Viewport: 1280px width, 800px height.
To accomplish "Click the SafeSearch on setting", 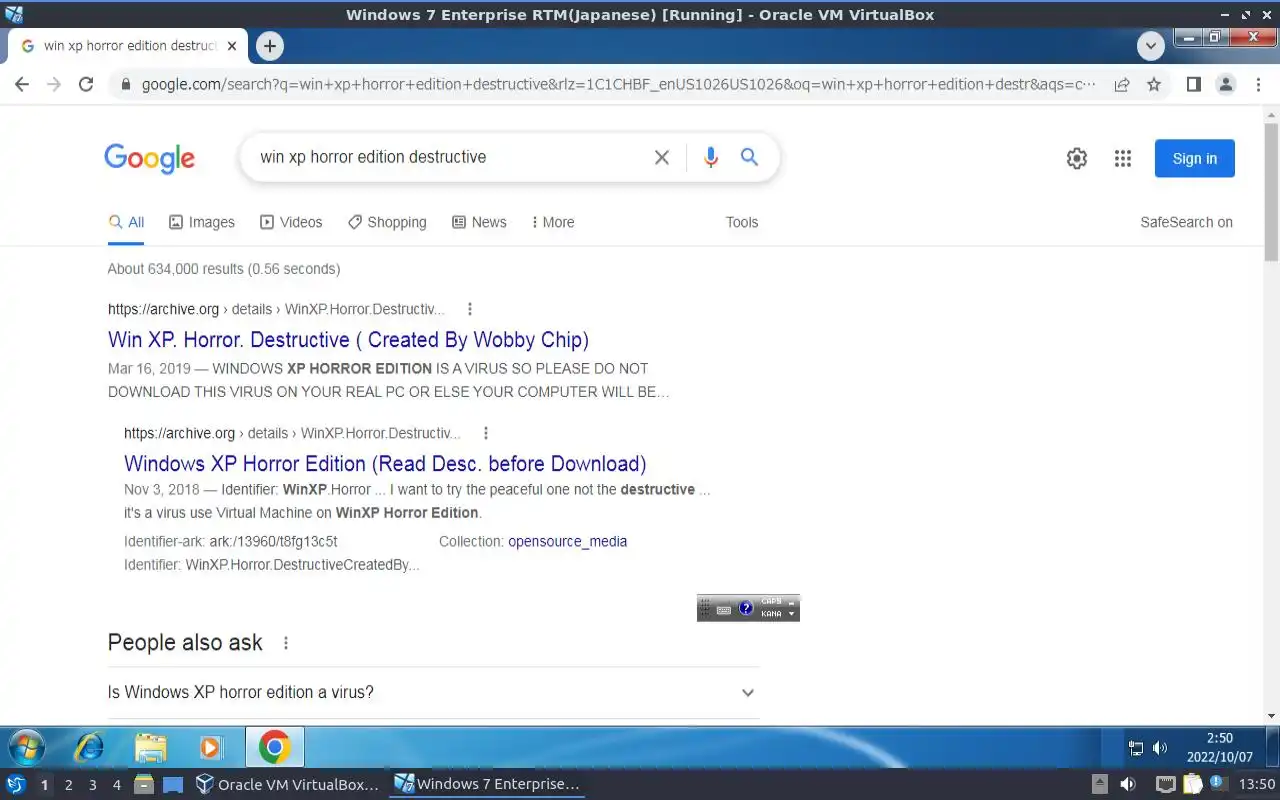I will coord(1186,222).
